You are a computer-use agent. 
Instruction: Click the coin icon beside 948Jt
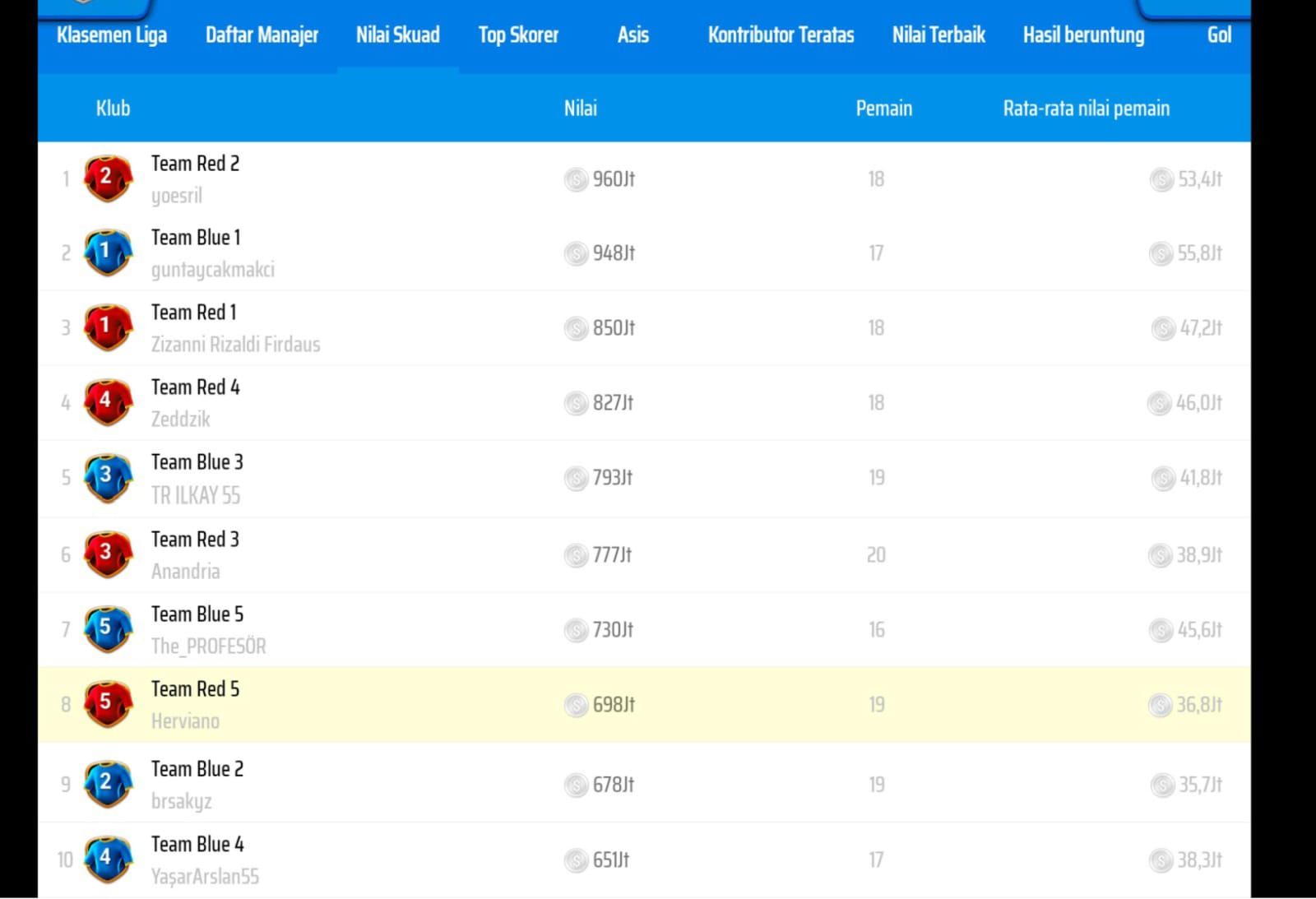click(576, 253)
